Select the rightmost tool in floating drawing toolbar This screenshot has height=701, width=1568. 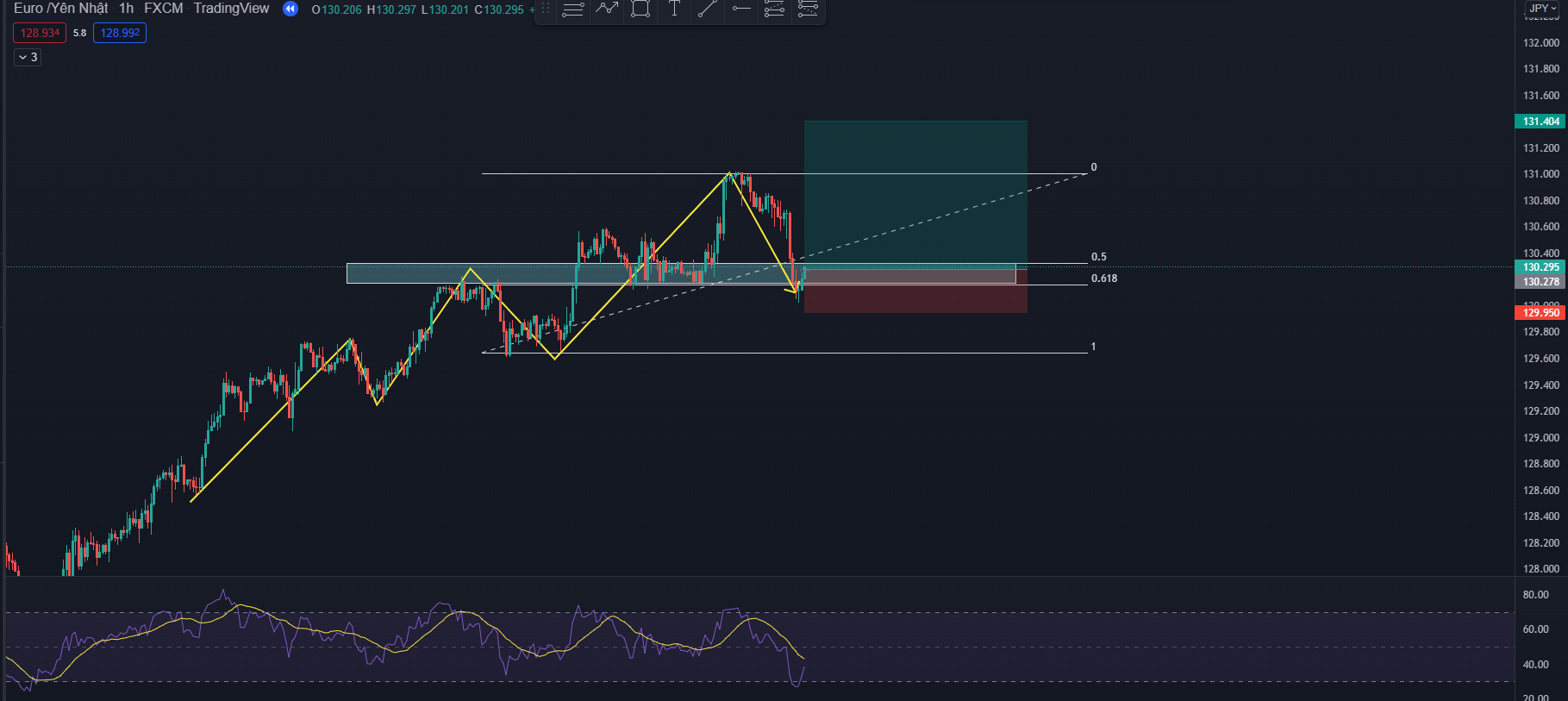click(808, 9)
